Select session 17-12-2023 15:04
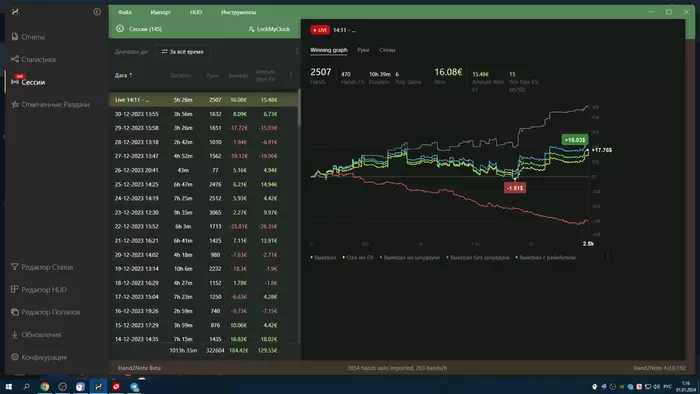Viewport: 700px width, 394px height. tap(203, 297)
